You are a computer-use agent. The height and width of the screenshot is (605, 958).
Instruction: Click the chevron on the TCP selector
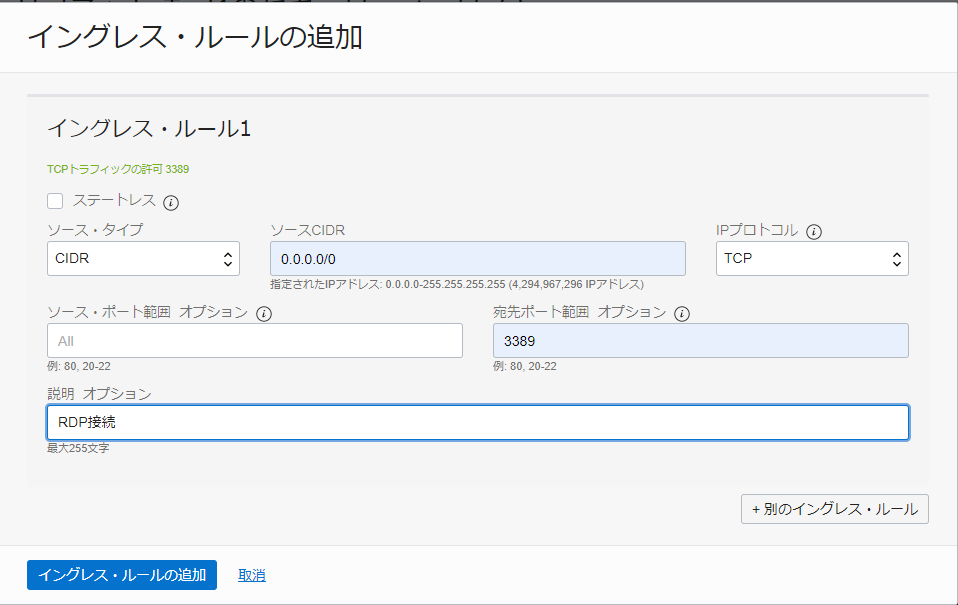click(896, 258)
